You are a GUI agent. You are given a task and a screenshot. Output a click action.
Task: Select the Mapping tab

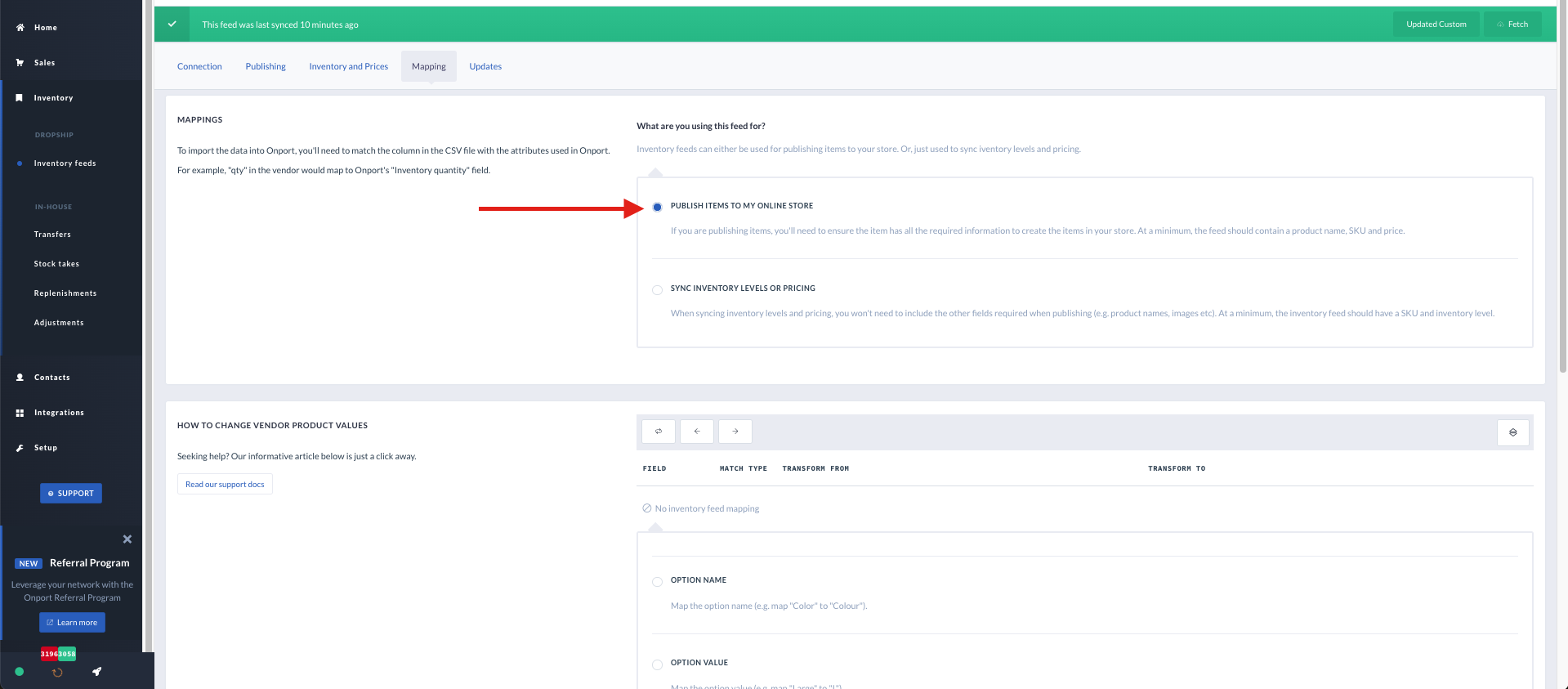pos(429,66)
